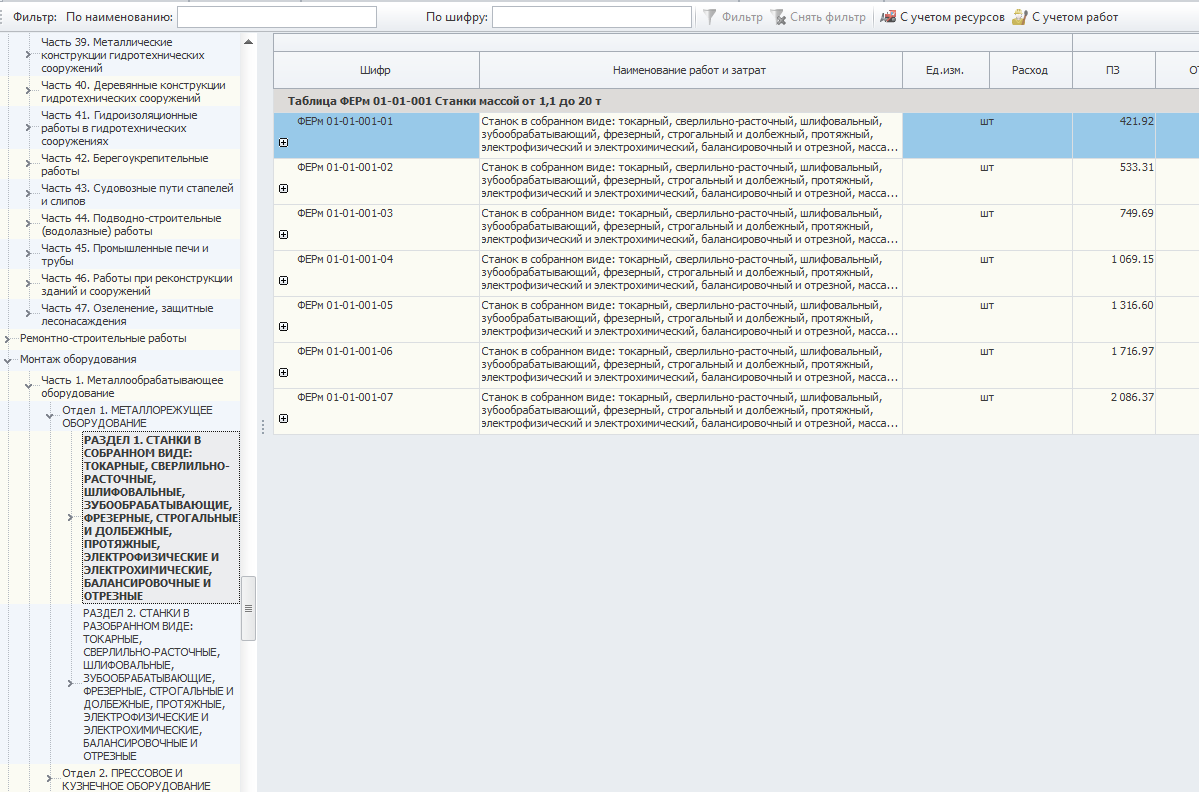Screen dimensions: 1199x792
Task: Select Отдел 2 ПРЕССОВОЕ И КУЗНЕЧНОЕ item
Action: coord(136,779)
